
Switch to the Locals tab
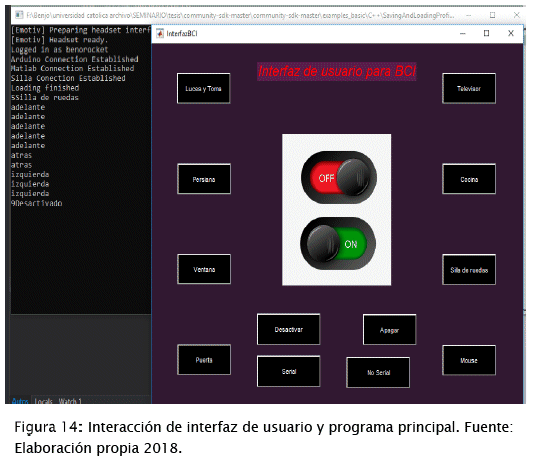(x=44, y=401)
